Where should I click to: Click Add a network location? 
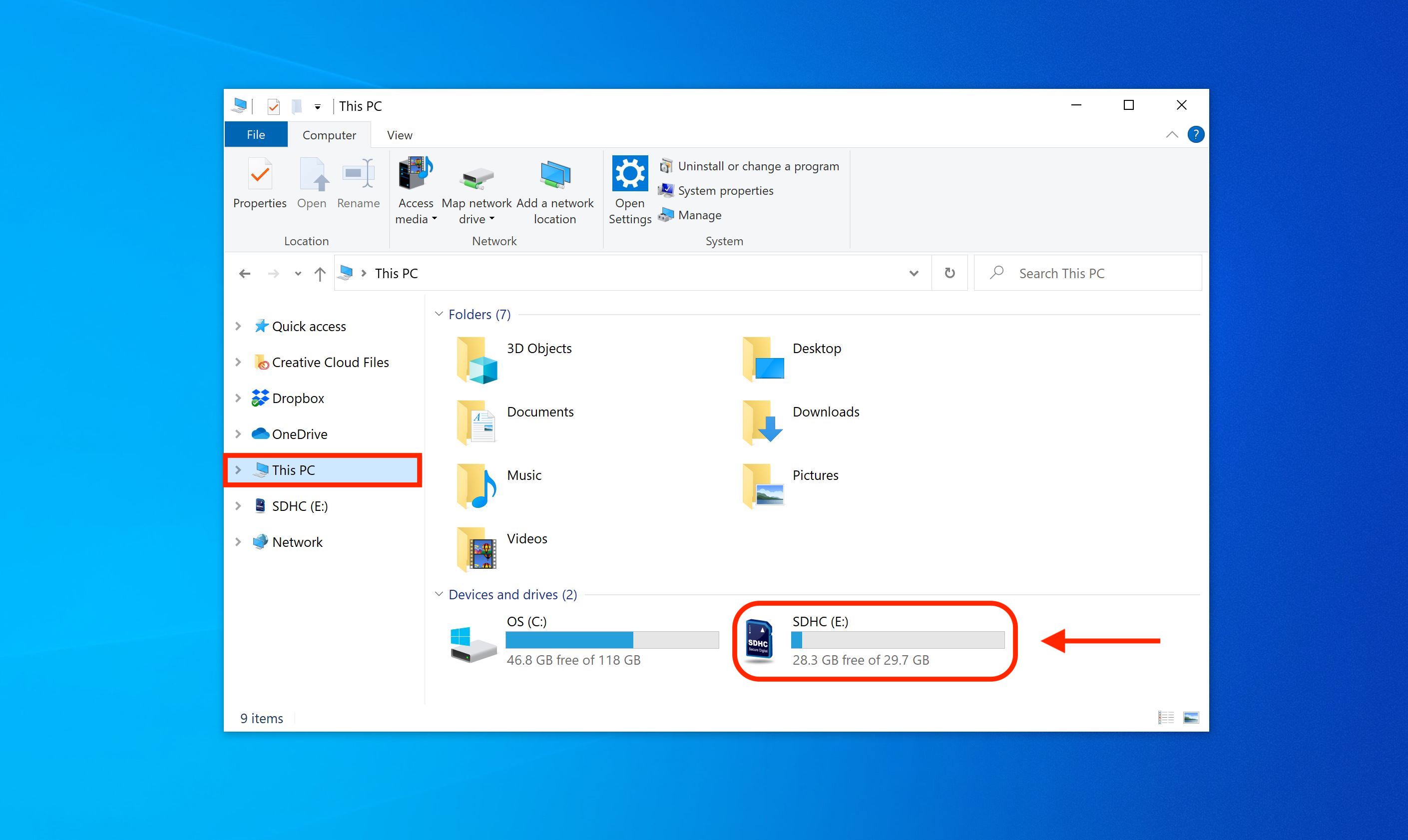coord(555,190)
